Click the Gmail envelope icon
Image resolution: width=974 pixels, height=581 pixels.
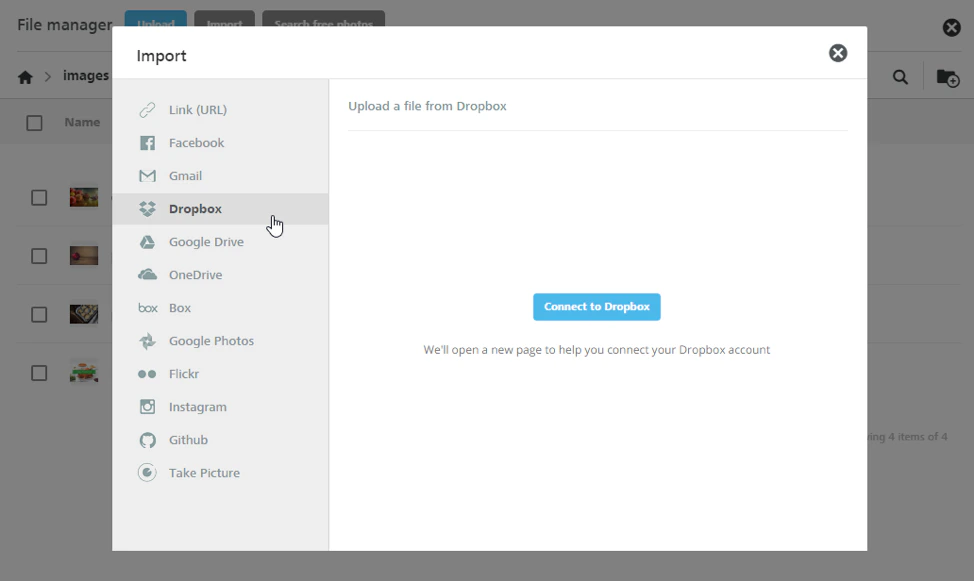[x=147, y=176]
